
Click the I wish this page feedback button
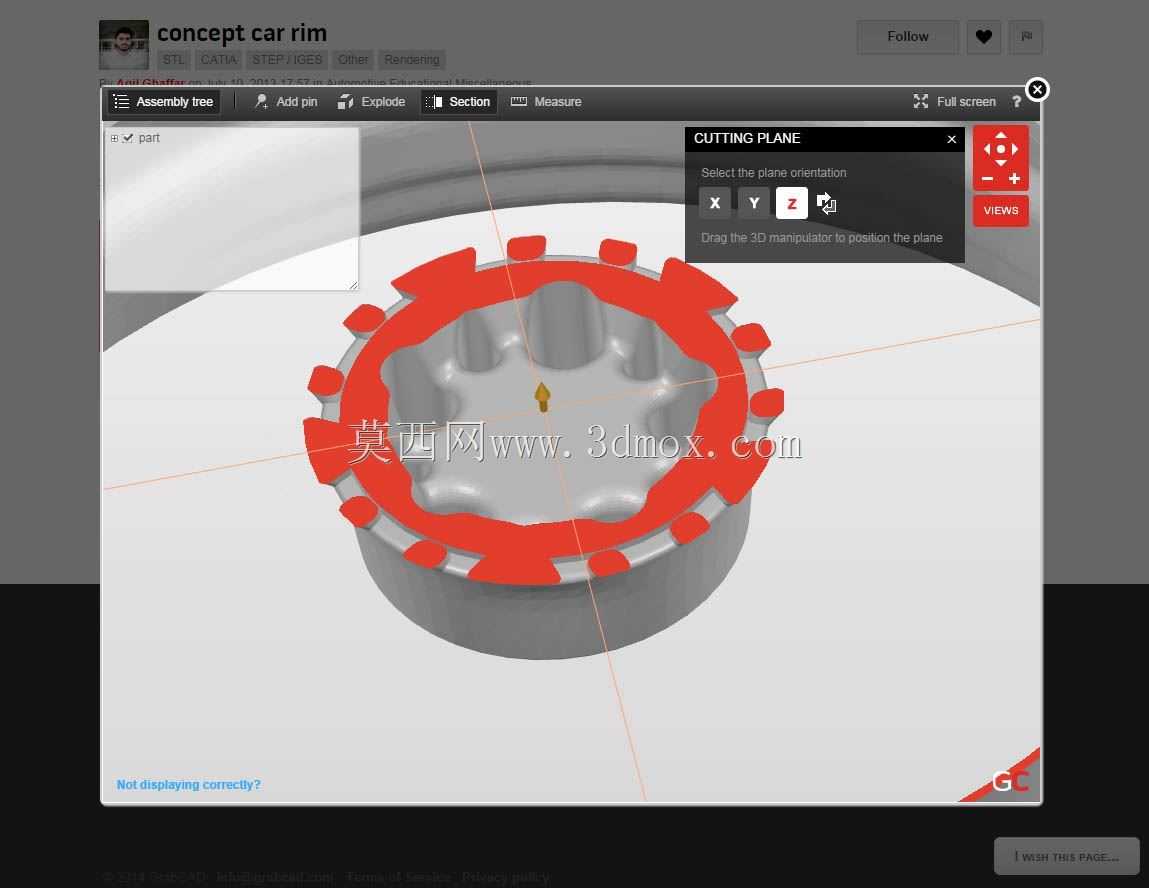[1066, 856]
